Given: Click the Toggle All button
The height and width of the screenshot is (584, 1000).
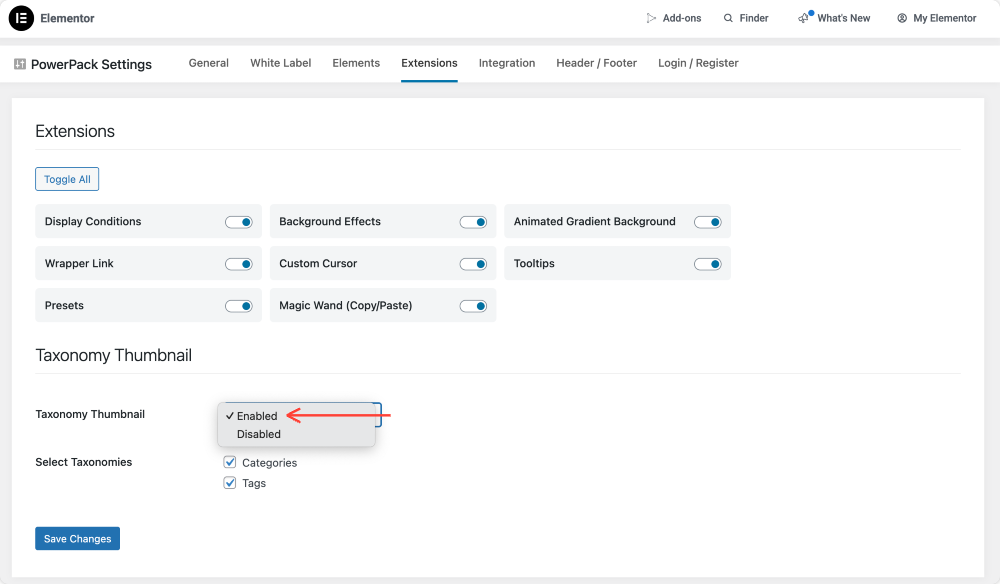Looking at the screenshot, I should (x=67, y=179).
